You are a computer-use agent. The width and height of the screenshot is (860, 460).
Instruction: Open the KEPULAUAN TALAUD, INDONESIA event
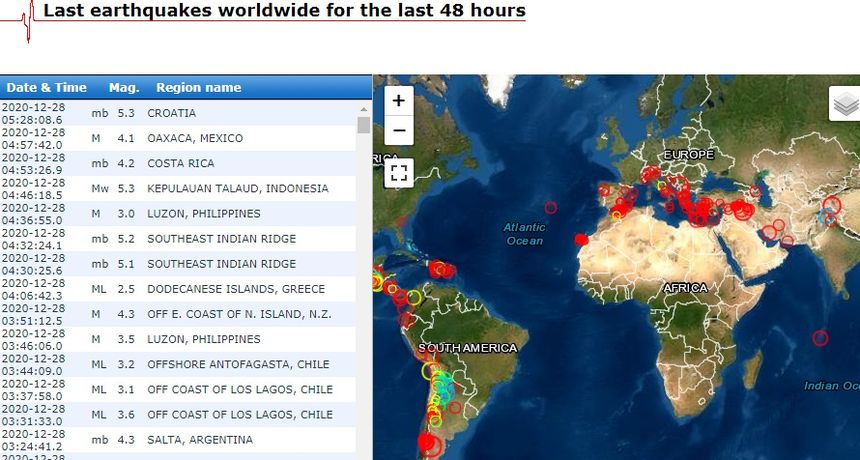(237, 188)
